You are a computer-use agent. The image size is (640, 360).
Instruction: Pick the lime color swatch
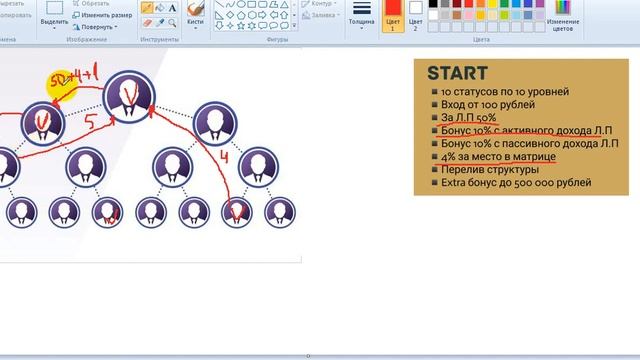tap(504, 15)
